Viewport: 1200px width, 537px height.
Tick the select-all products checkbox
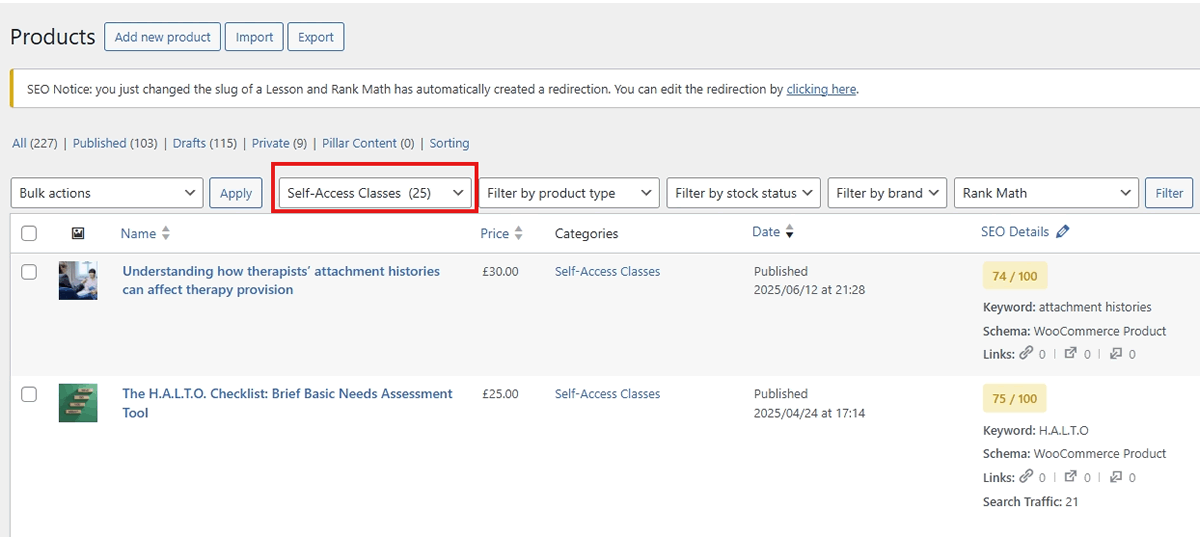(x=29, y=233)
